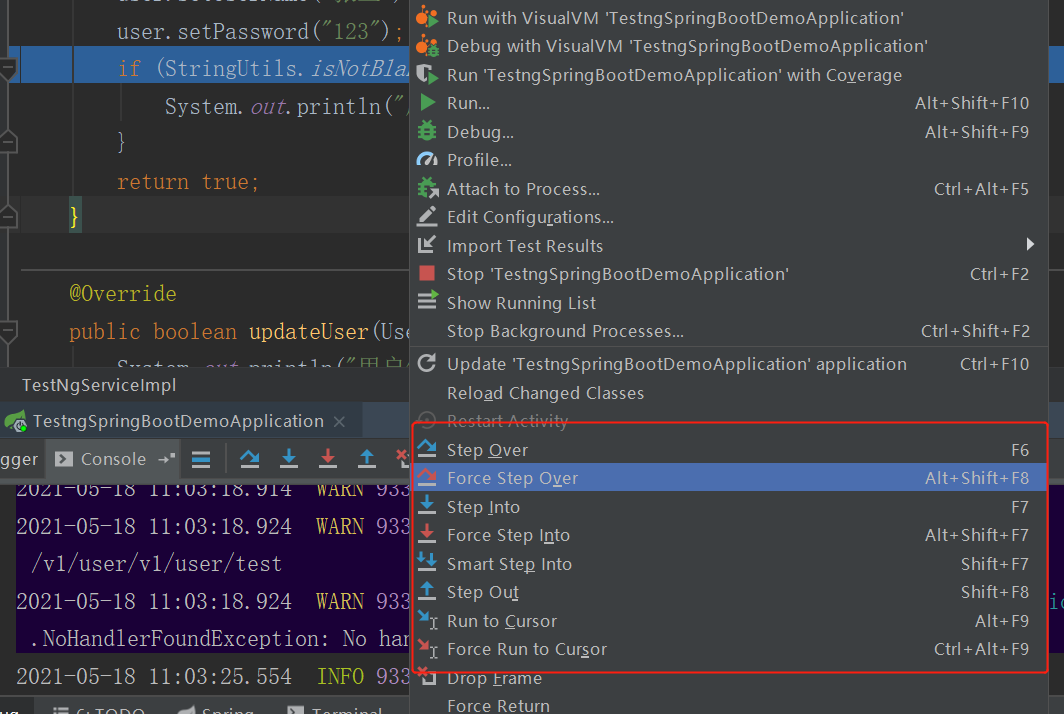
Task: Choose Show Running List
Action: 729,303
